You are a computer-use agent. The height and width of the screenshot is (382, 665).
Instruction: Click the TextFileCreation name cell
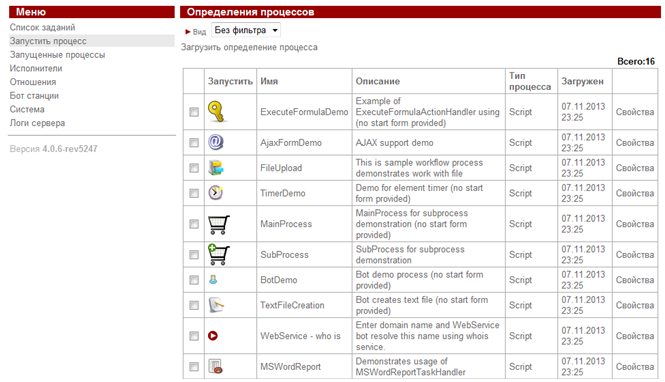(292, 305)
